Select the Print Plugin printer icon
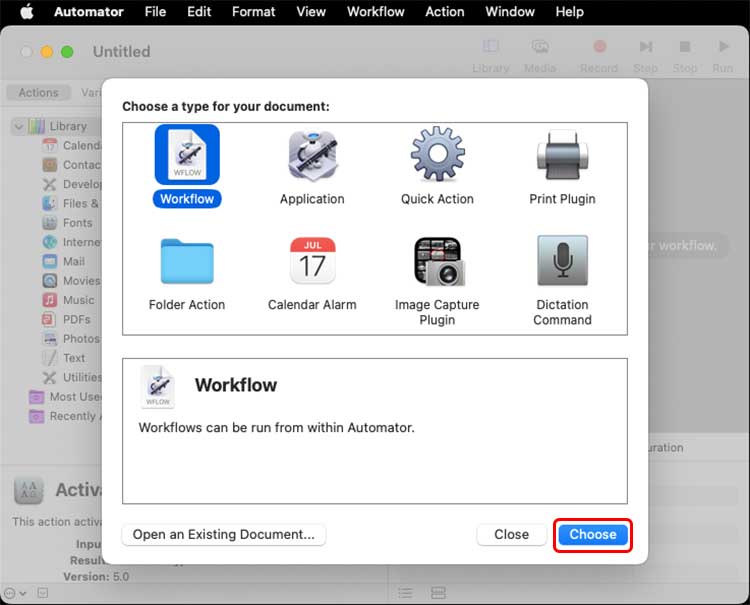Image resolution: width=750 pixels, height=605 pixels. (x=562, y=155)
